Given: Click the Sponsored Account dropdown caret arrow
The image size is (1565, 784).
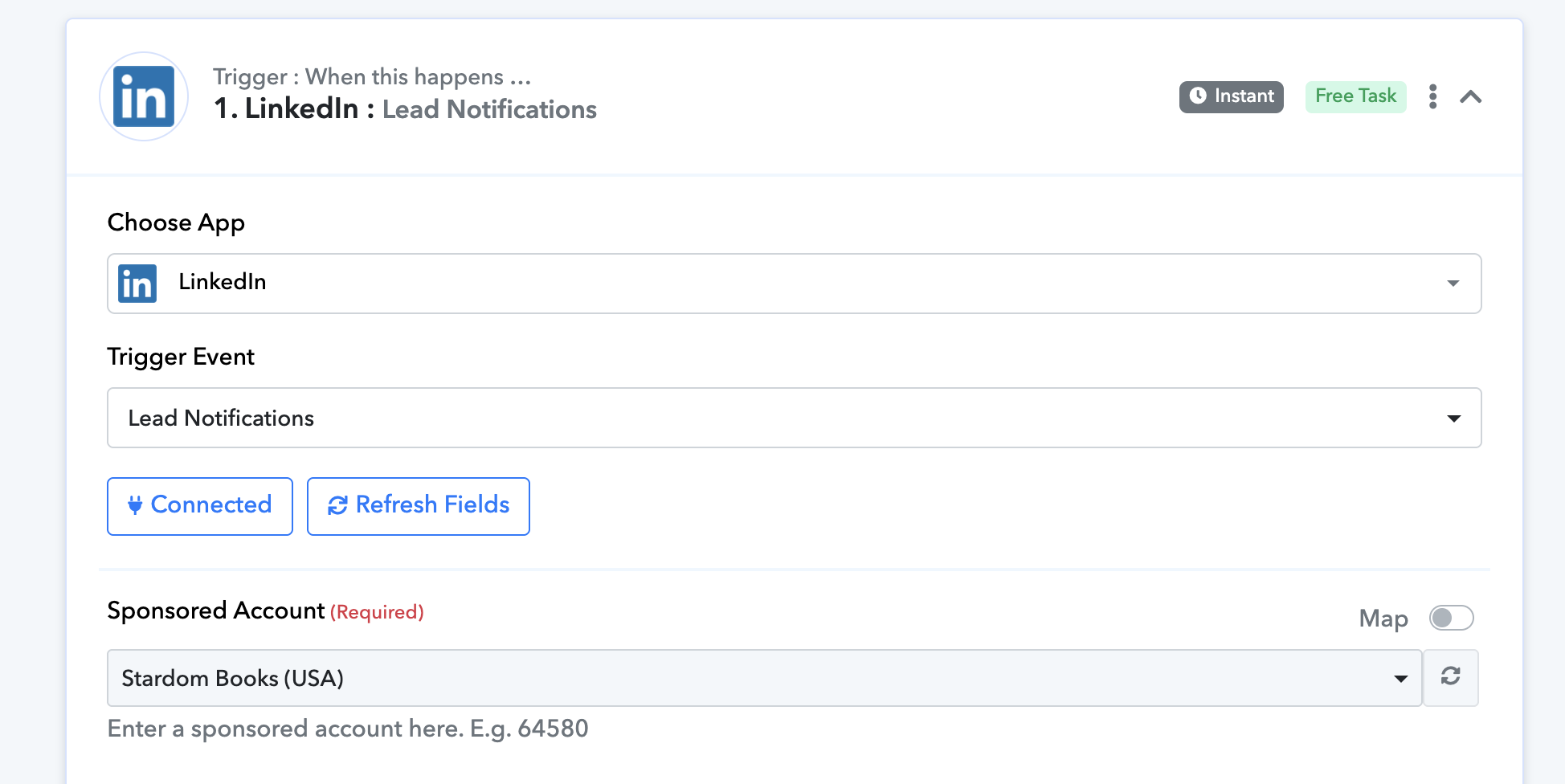Looking at the screenshot, I should point(1400,679).
